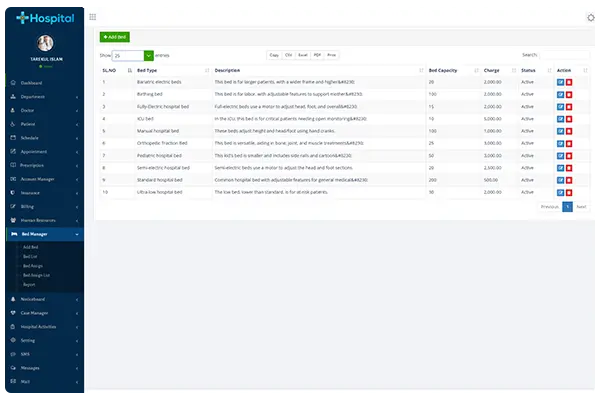Click the Search input field
This screenshot has width=600, height=400.
pyautogui.click(x=564, y=55)
